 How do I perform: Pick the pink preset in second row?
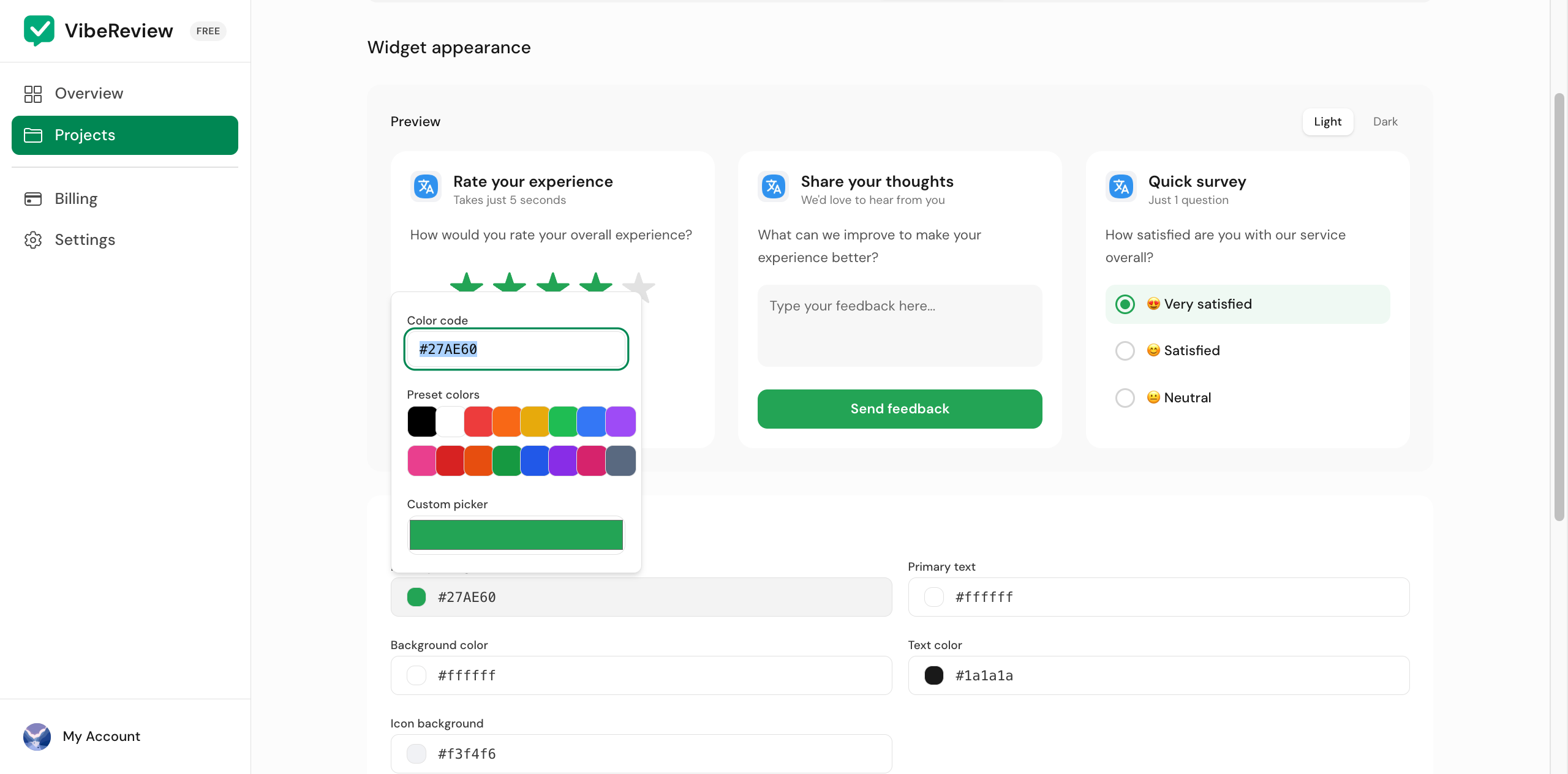coord(422,460)
